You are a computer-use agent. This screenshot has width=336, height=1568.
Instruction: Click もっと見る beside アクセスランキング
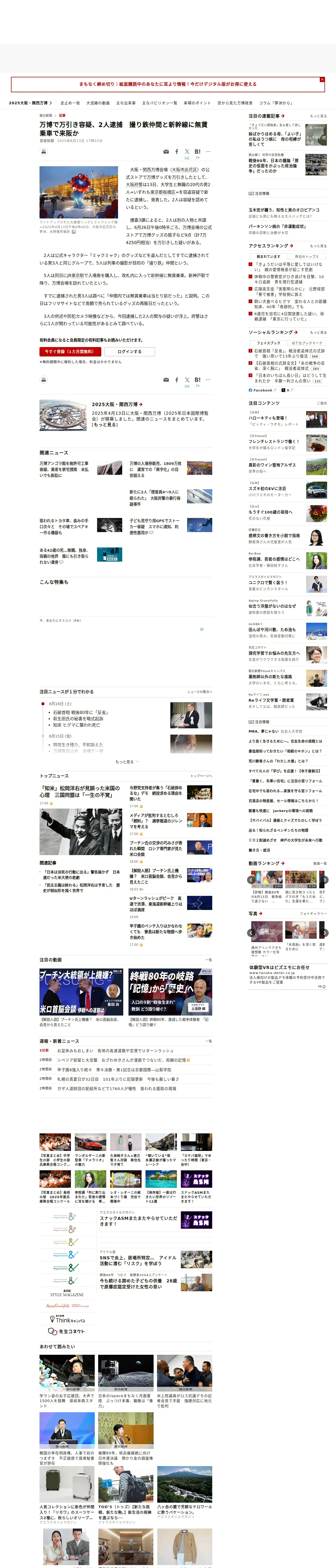point(318,246)
